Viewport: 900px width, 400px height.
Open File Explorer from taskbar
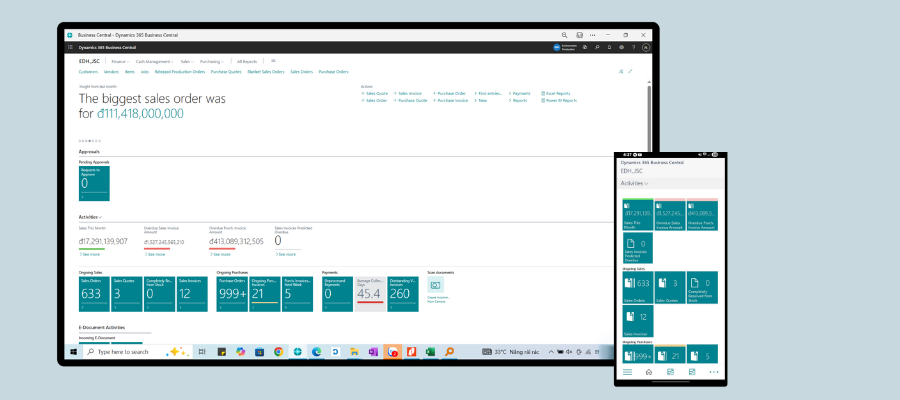354,352
